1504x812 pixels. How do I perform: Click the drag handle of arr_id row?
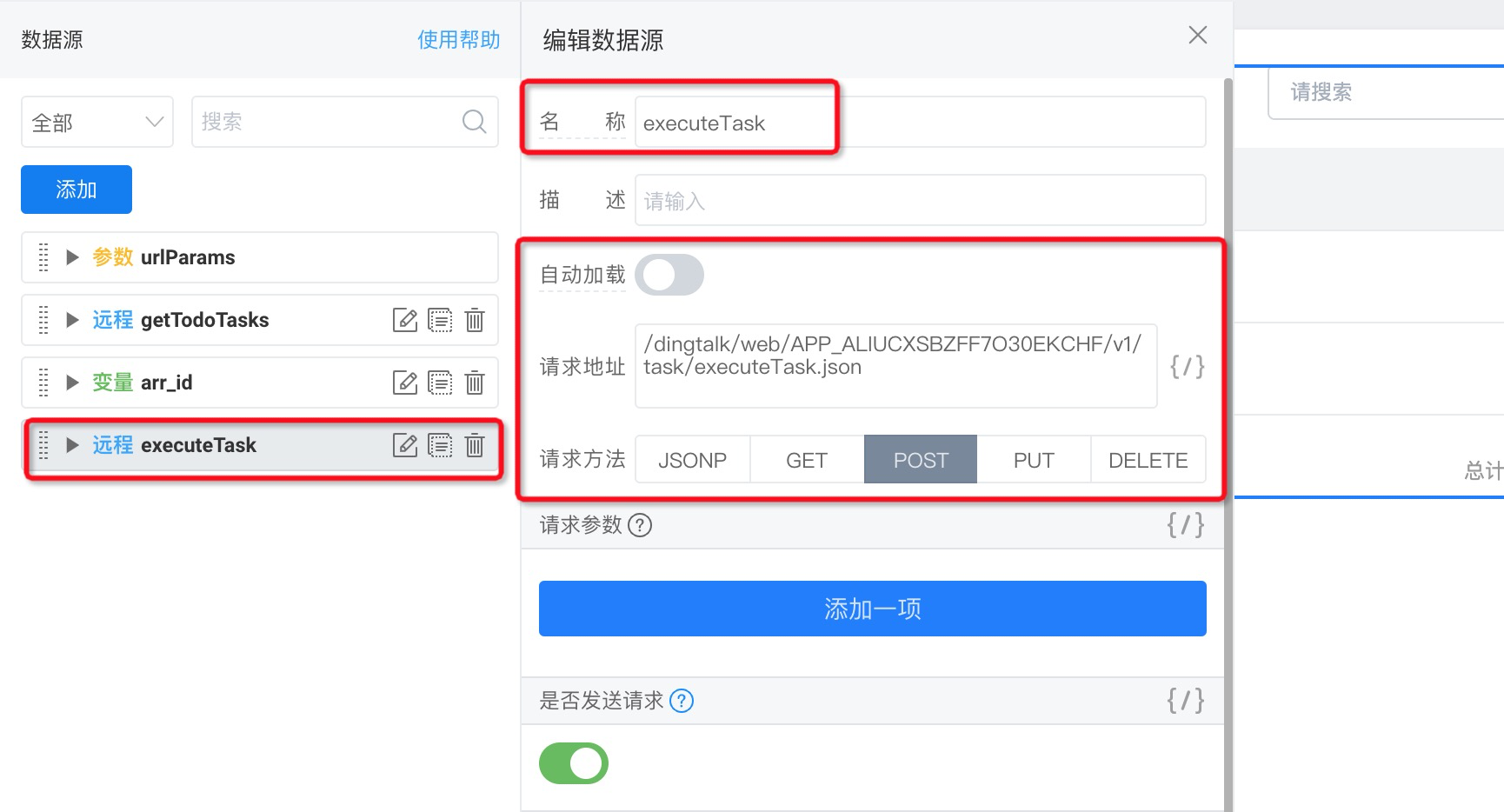point(43,383)
